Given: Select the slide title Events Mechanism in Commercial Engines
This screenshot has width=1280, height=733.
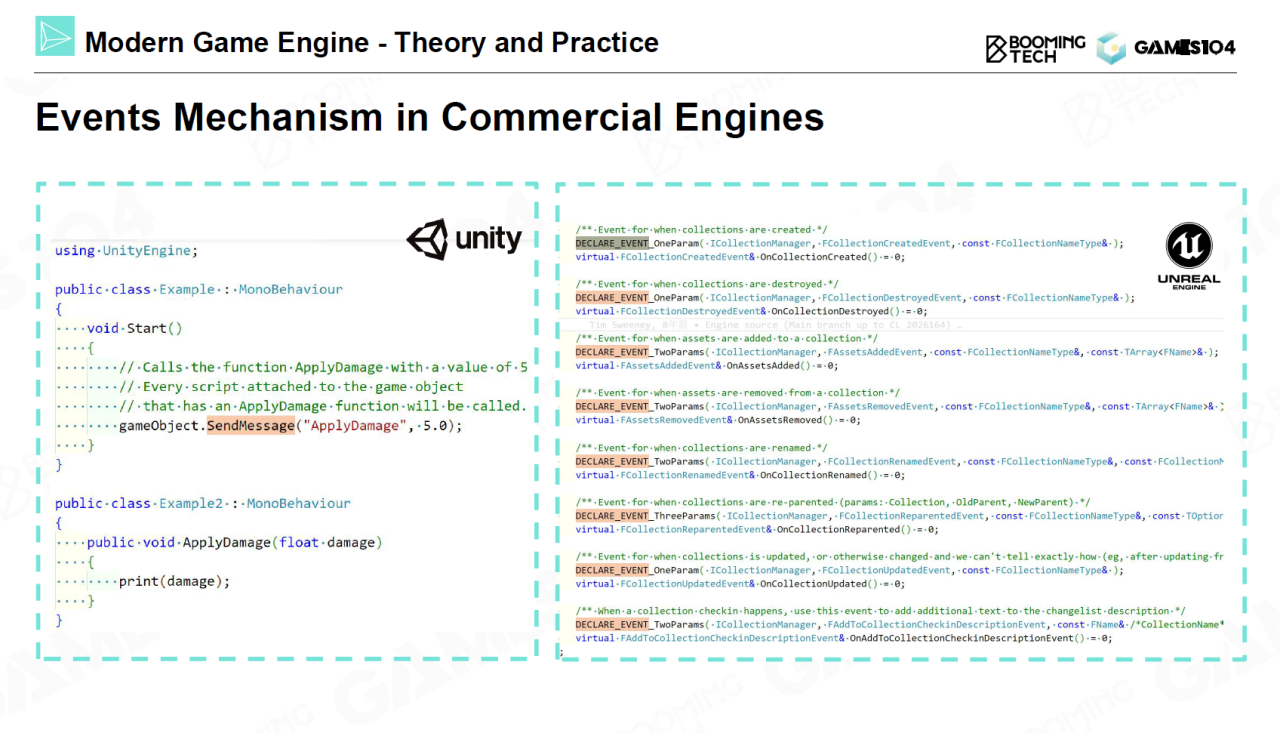Looking at the screenshot, I should [x=430, y=118].
